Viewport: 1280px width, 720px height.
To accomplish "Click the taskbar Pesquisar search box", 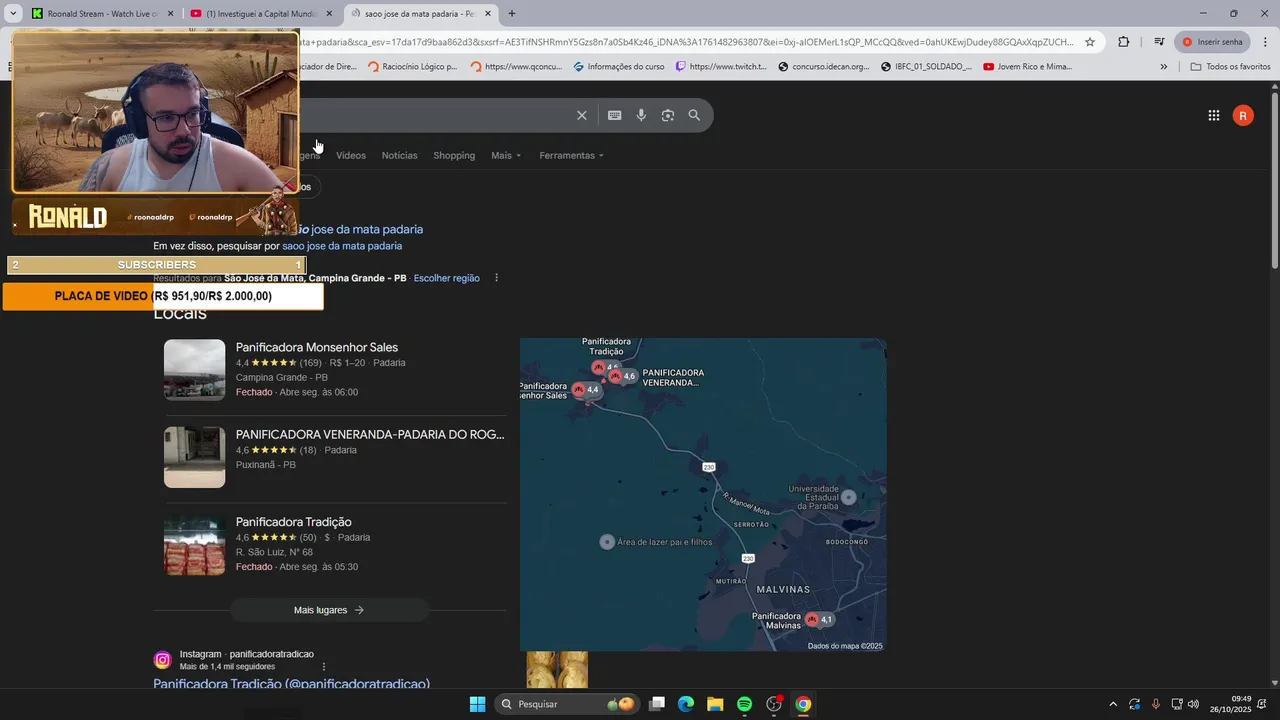I will coord(567,704).
